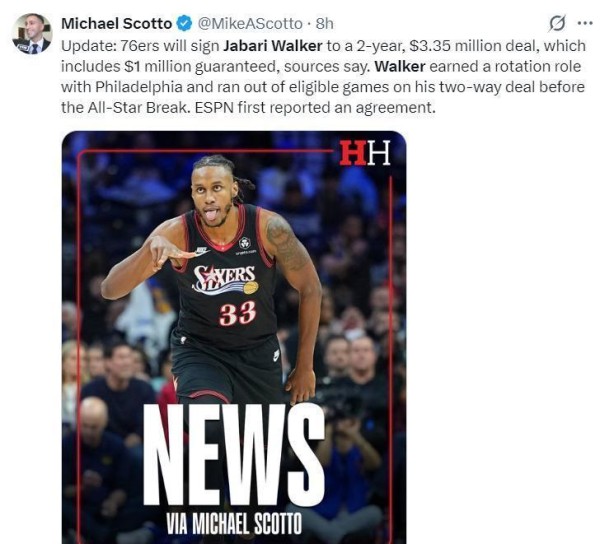
Task: Click the VIA MICHAEL SCOTTO caption
Action: coord(234,524)
